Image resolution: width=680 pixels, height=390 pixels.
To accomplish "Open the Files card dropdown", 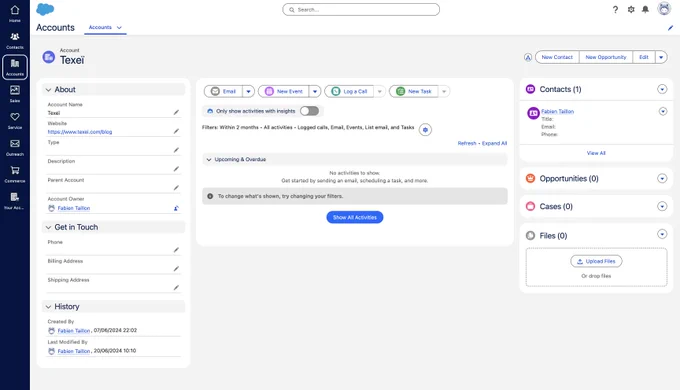I will point(662,234).
